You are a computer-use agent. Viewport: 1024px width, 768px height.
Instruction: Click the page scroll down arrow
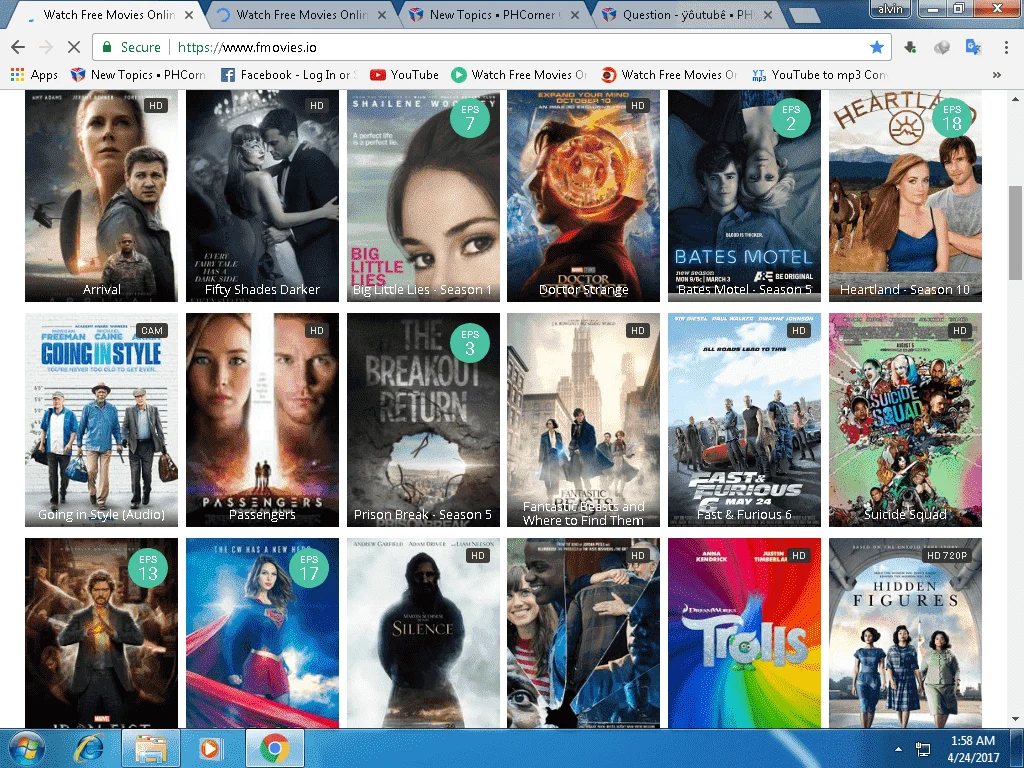point(1015,719)
